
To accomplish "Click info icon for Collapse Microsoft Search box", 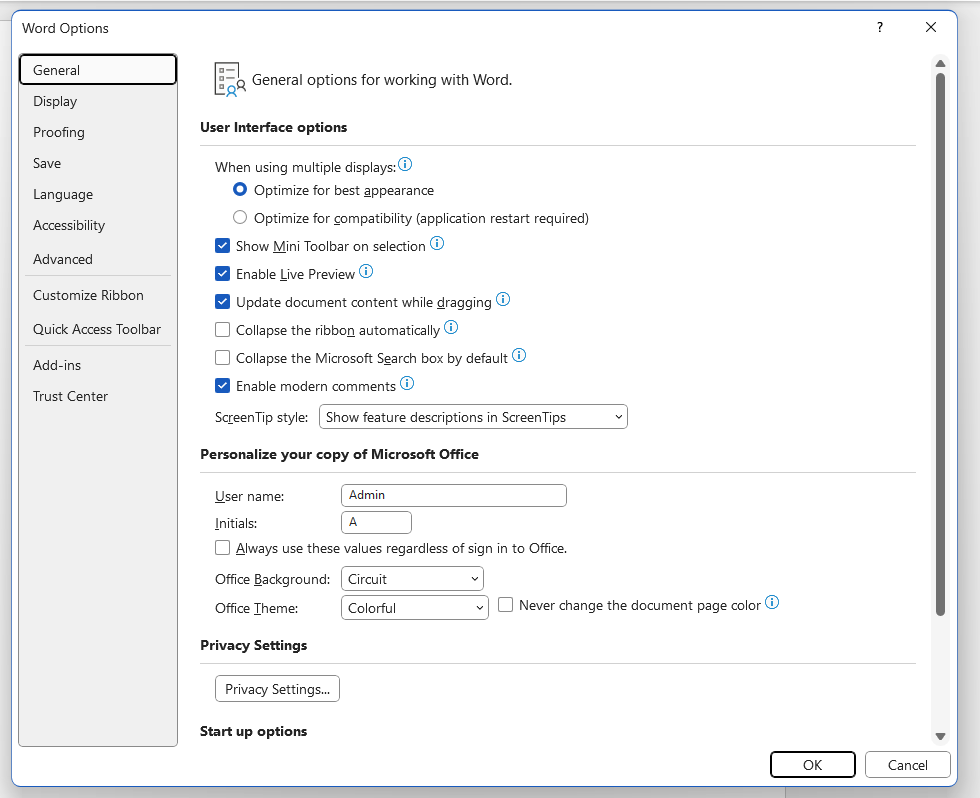I will (x=519, y=355).
